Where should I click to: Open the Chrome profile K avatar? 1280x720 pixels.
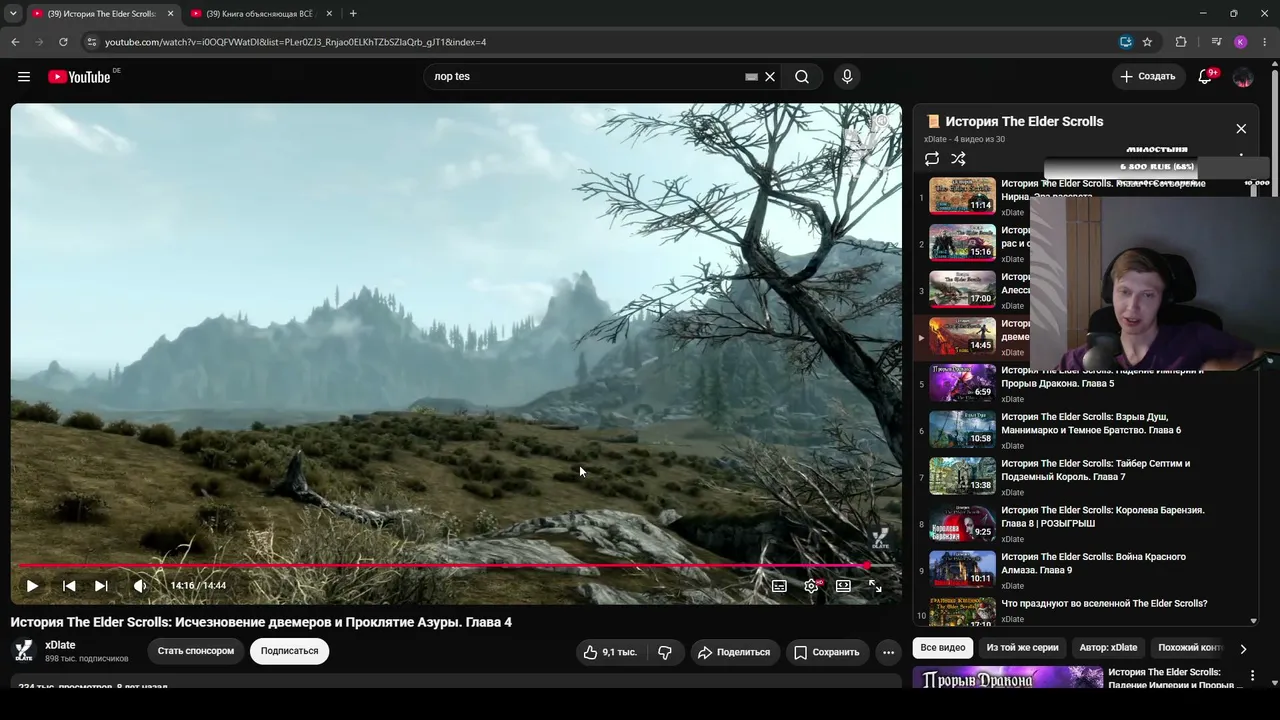(1240, 42)
